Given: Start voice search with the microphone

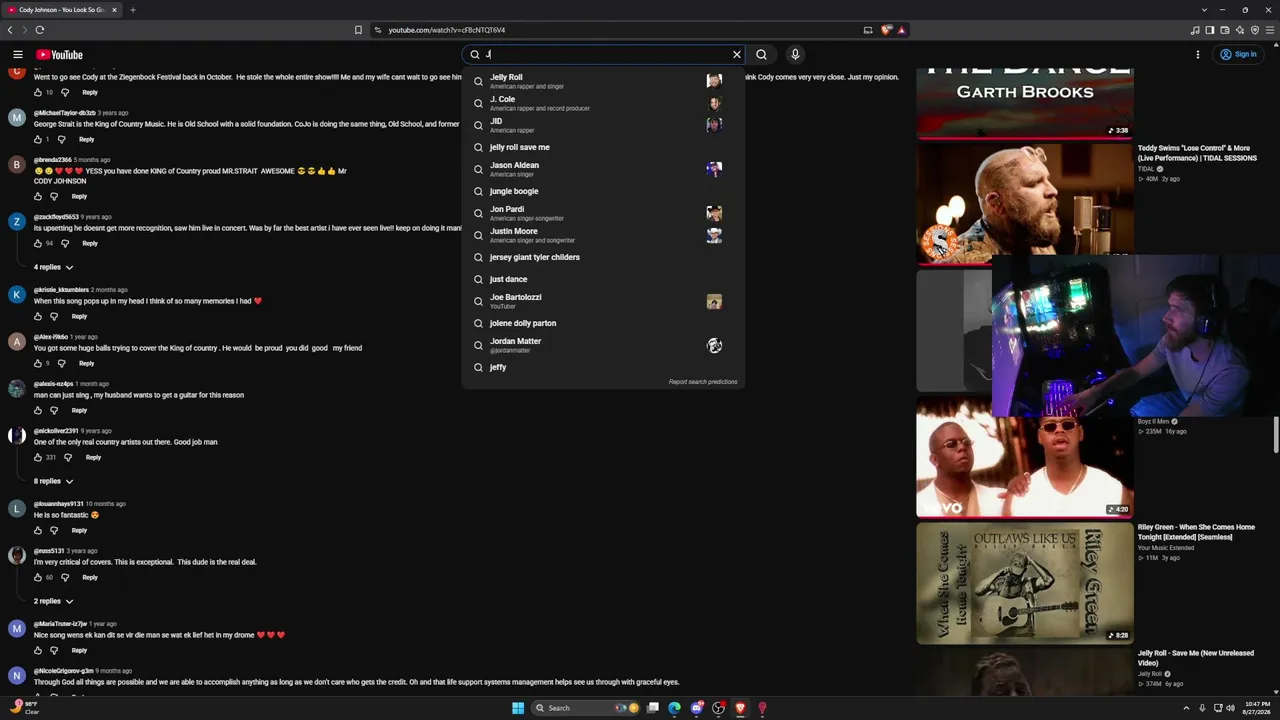Looking at the screenshot, I should (x=795, y=55).
